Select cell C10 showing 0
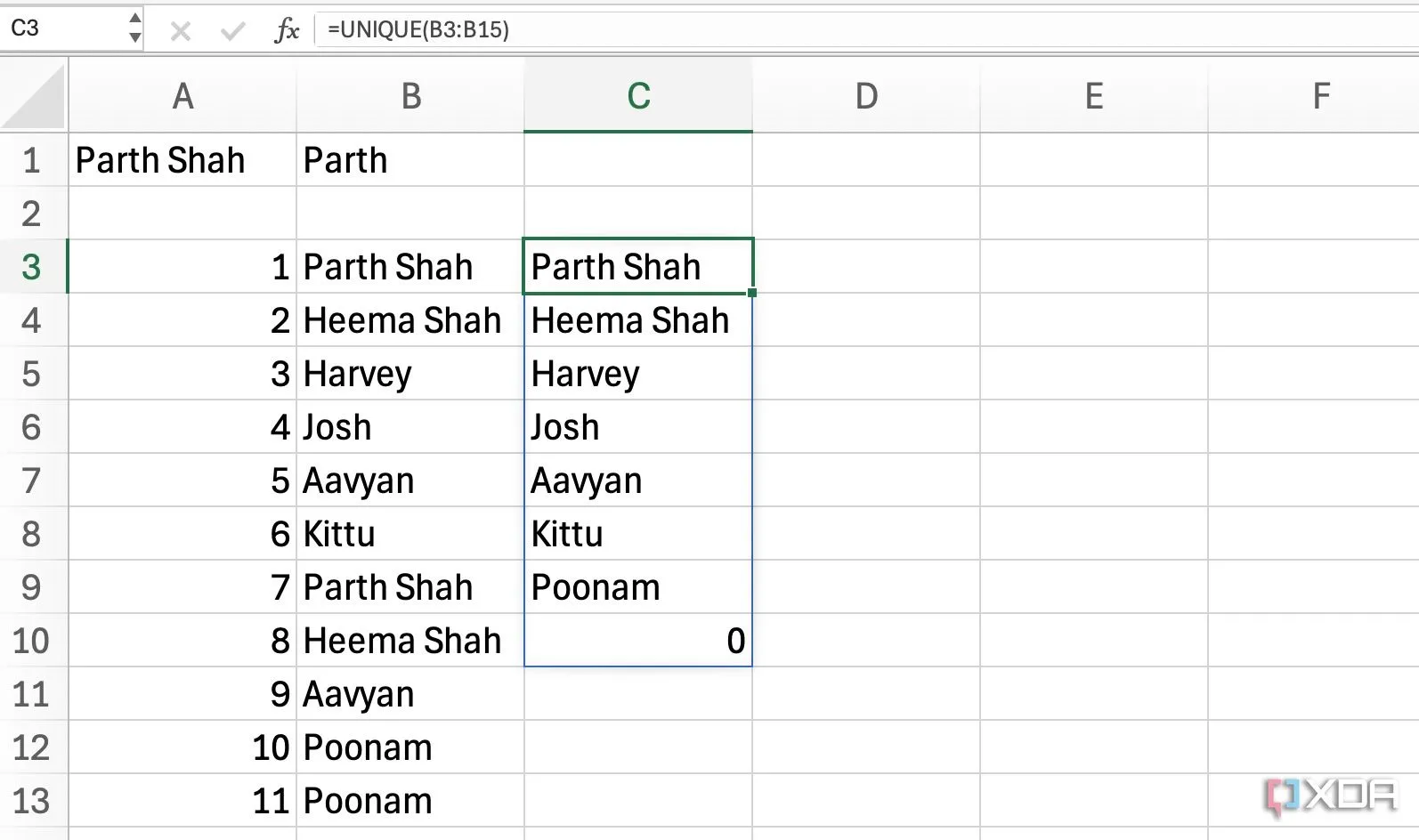 coord(638,641)
